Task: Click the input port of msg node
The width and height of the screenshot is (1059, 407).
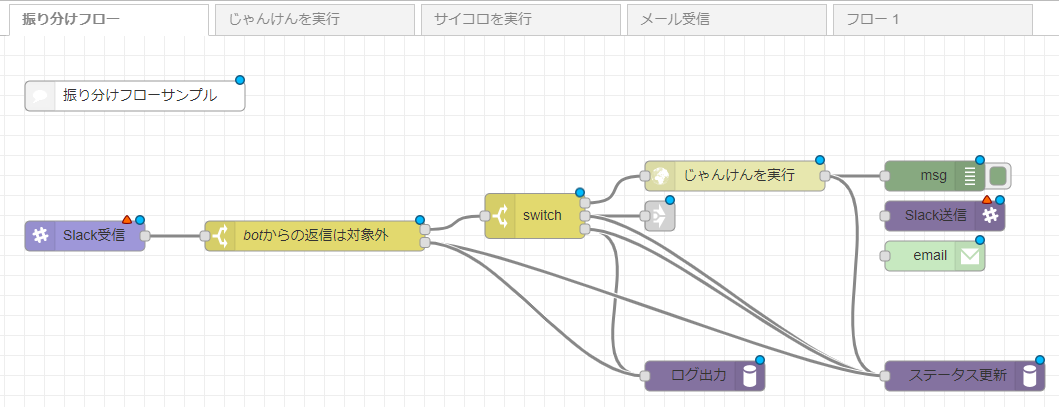Action: point(885,176)
